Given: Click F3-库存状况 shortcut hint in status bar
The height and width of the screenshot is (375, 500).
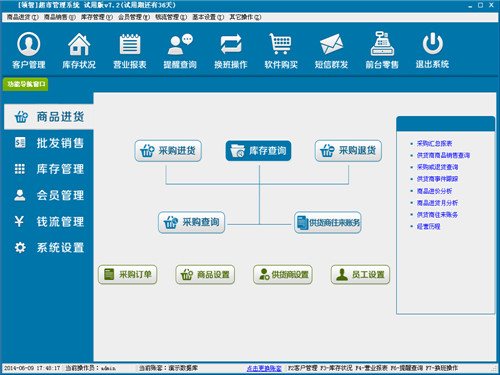Looking at the screenshot, I should click(x=336, y=368).
